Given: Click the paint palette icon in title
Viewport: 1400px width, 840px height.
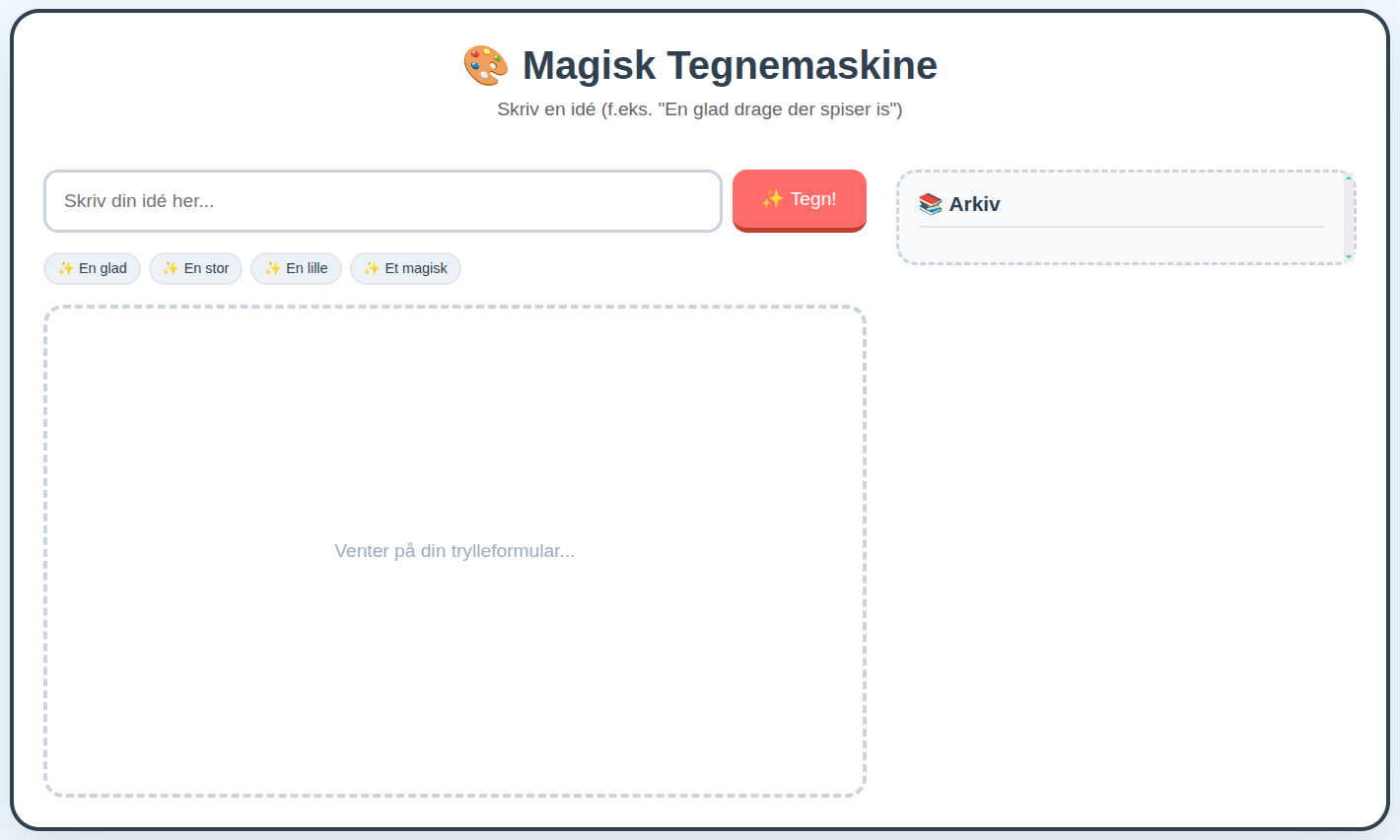Looking at the screenshot, I should pos(486,66).
